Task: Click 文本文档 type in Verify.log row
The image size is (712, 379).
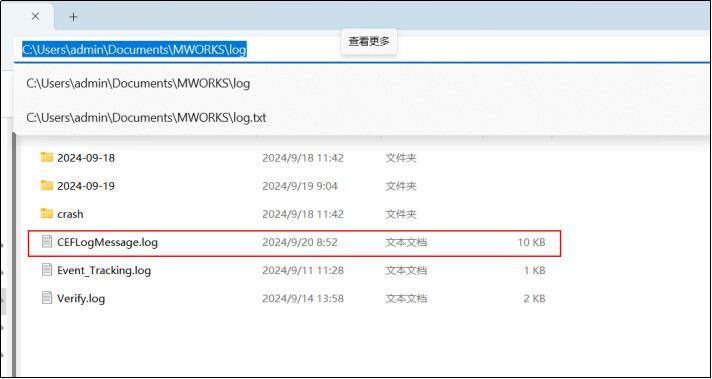Action: 406,299
